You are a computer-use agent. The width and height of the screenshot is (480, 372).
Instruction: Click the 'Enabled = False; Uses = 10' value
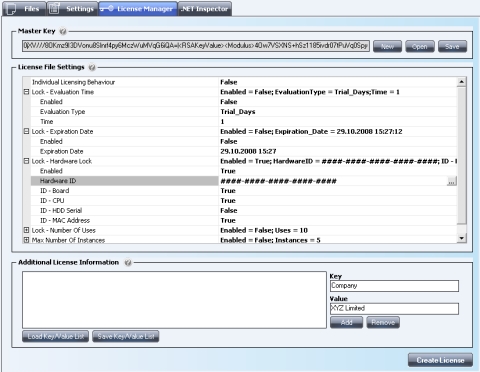[338, 230]
